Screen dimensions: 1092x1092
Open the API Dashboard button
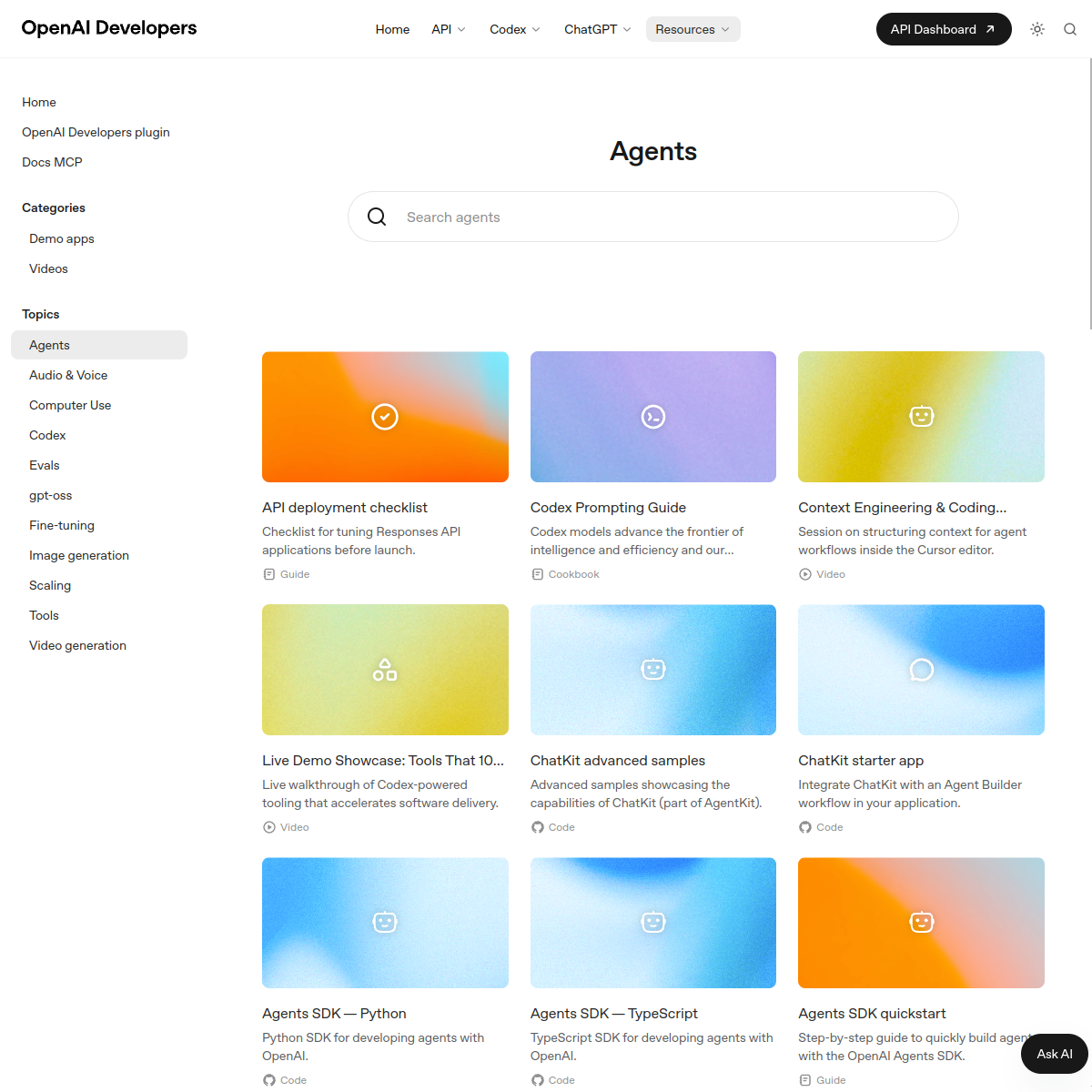click(x=944, y=29)
